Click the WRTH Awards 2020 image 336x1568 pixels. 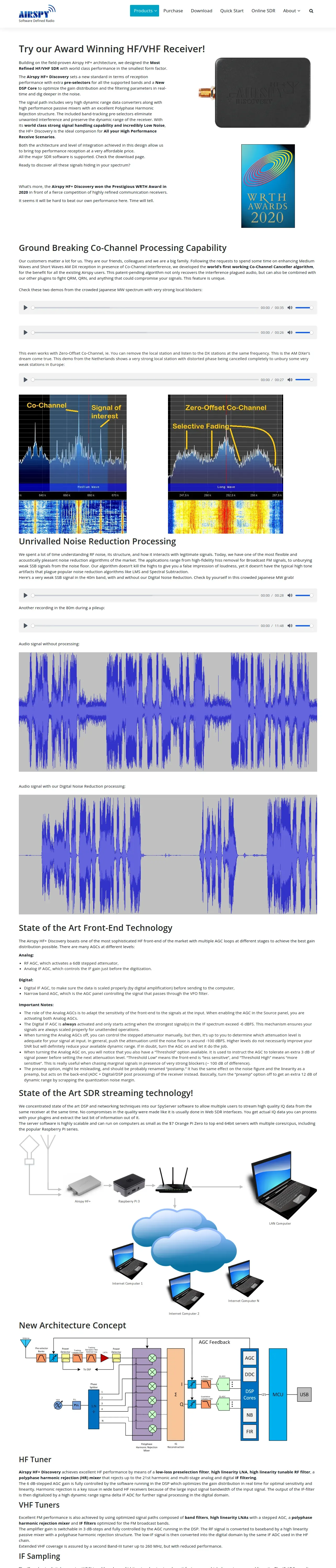click(x=268, y=186)
